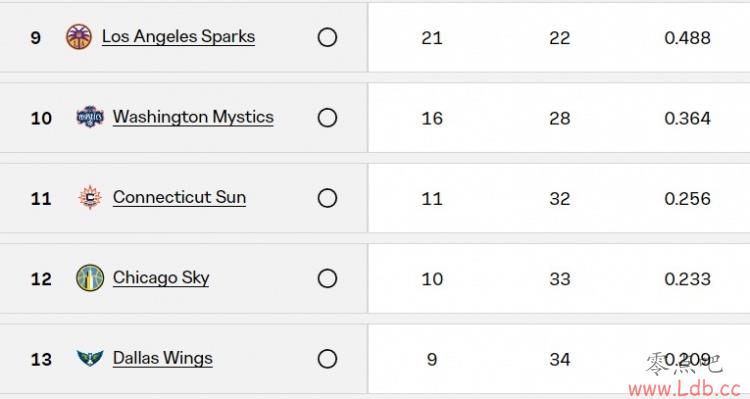Click the Los Angeles Sparks team logo

coord(79,37)
